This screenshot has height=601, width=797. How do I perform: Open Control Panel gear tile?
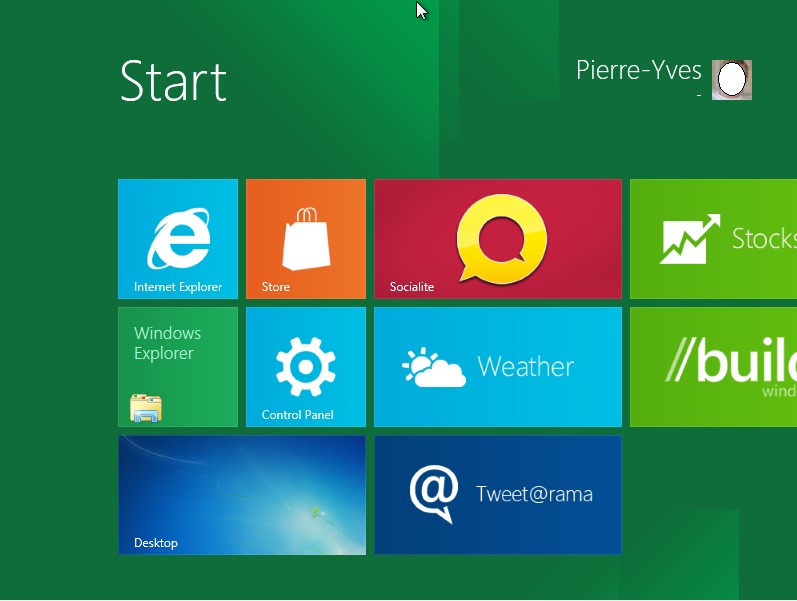[306, 367]
